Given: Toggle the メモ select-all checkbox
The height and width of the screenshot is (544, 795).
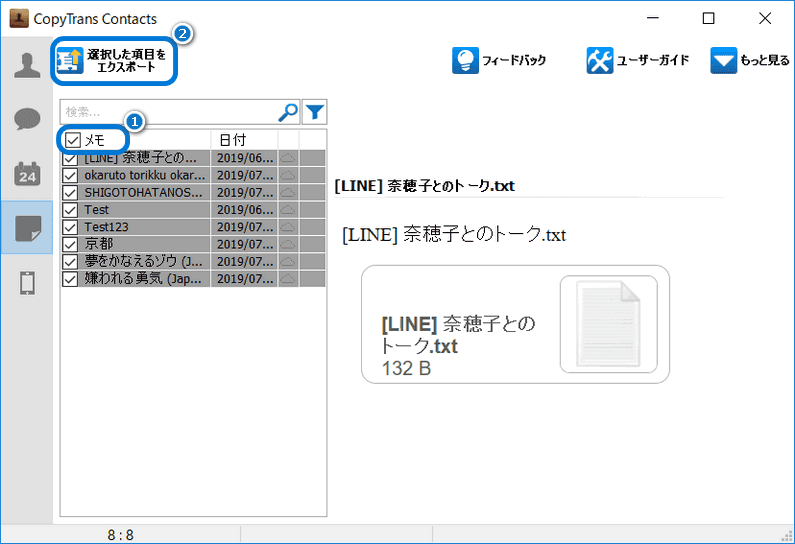Looking at the screenshot, I should tap(73, 140).
